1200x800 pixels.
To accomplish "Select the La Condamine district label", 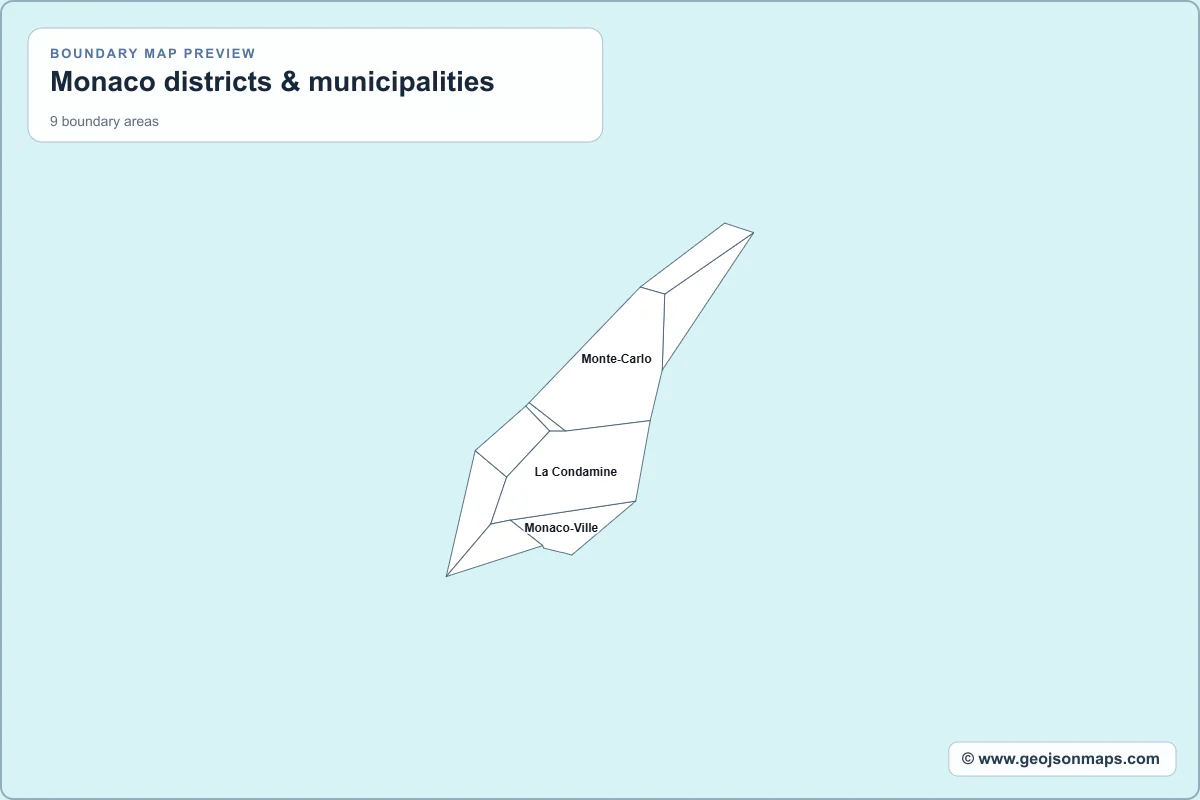I will click(x=576, y=472).
